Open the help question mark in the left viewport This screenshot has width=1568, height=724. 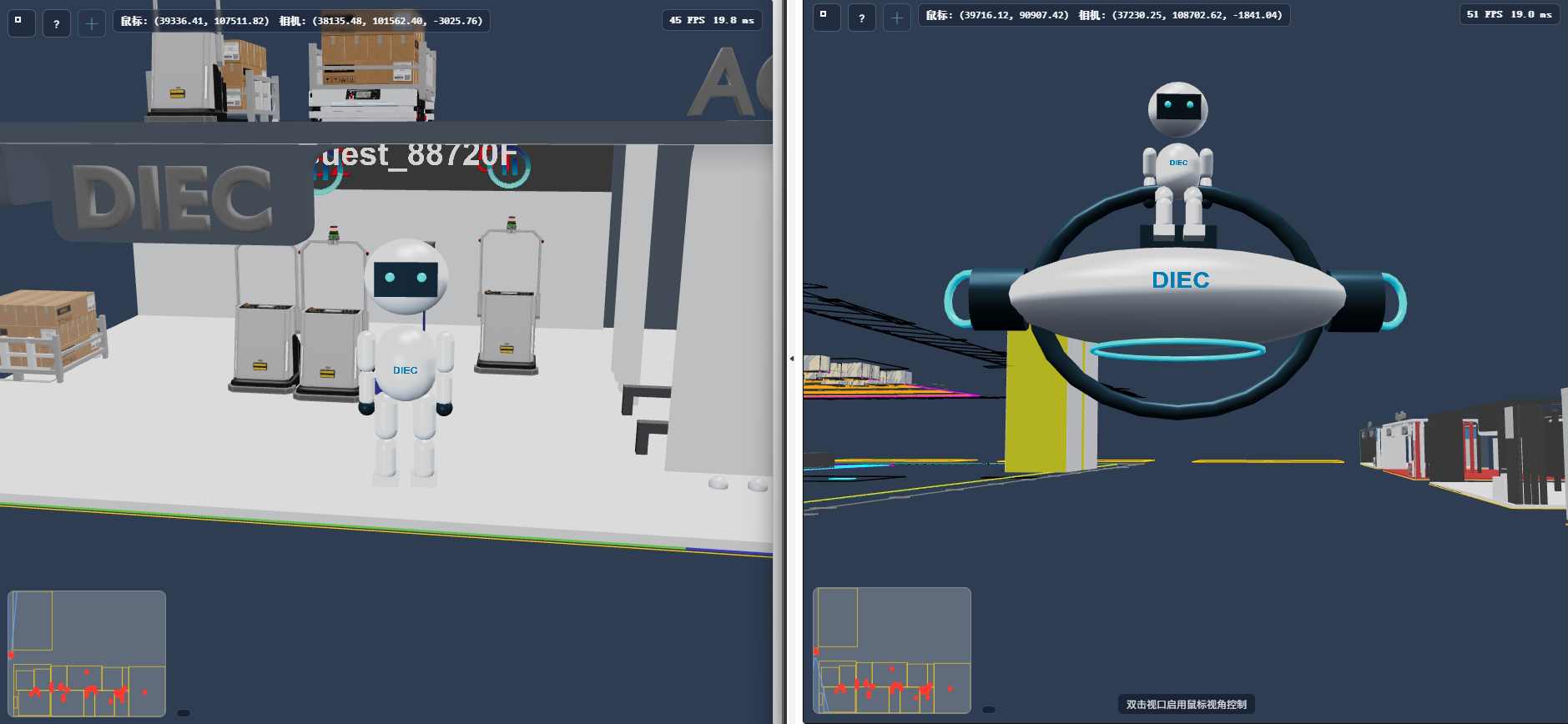(57, 23)
